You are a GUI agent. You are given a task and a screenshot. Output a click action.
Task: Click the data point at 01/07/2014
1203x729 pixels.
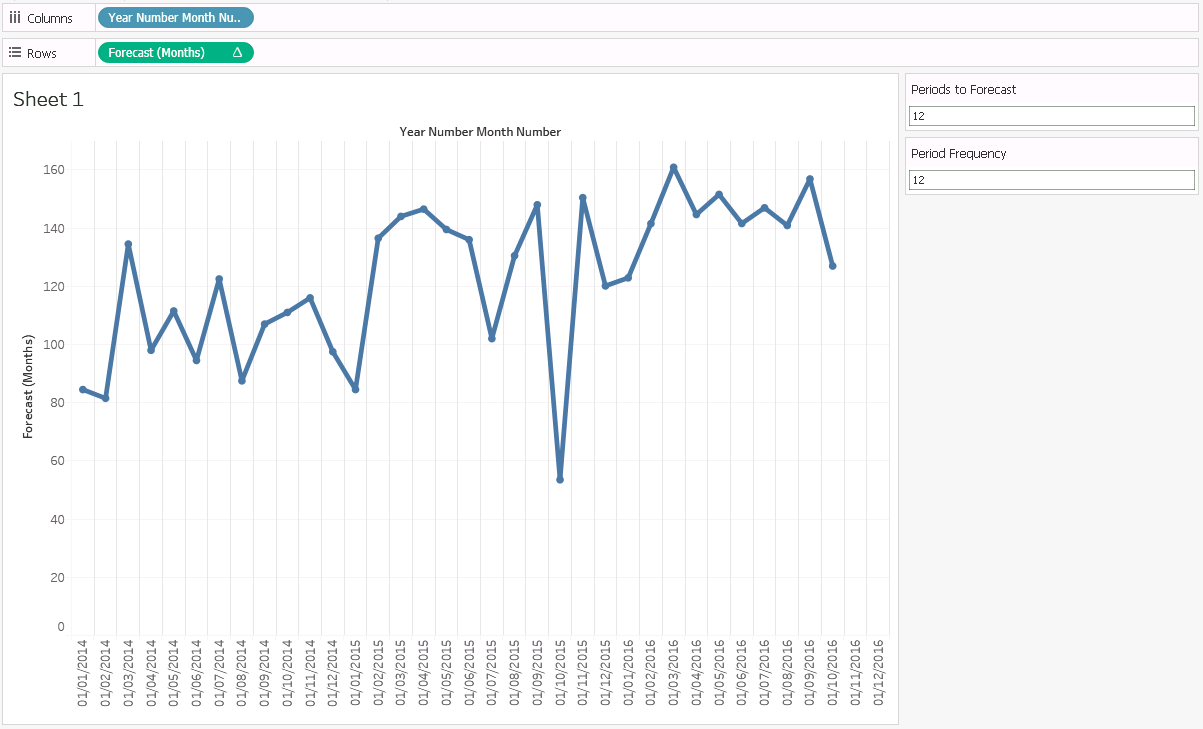point(219,280)
